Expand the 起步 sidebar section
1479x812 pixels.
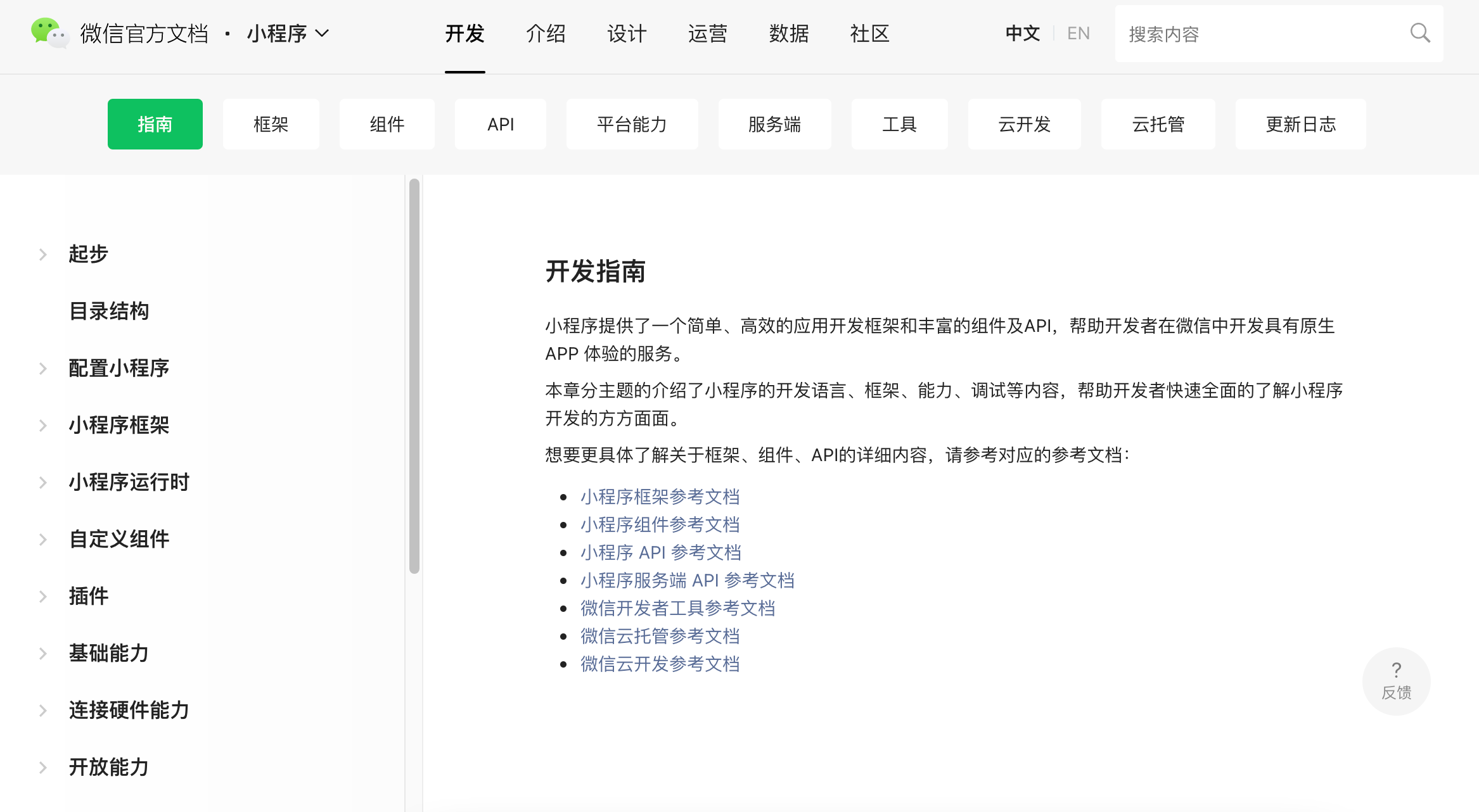pos(43,255)
